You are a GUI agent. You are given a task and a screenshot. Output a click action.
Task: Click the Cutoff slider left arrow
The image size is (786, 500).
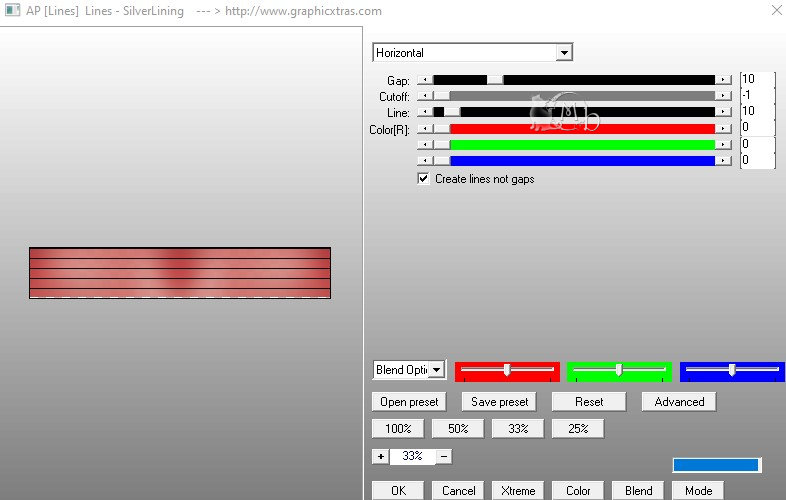[x=425, y=96]
